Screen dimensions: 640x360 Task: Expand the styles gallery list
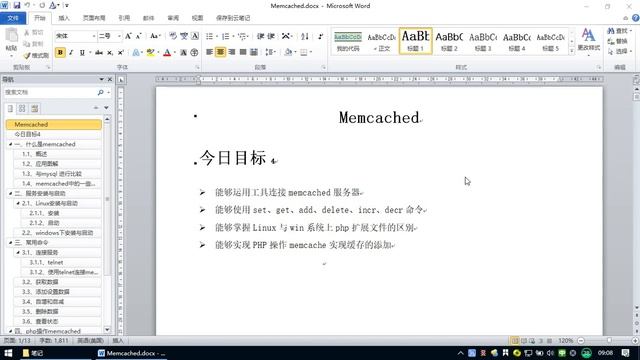(x=572, y=51)
